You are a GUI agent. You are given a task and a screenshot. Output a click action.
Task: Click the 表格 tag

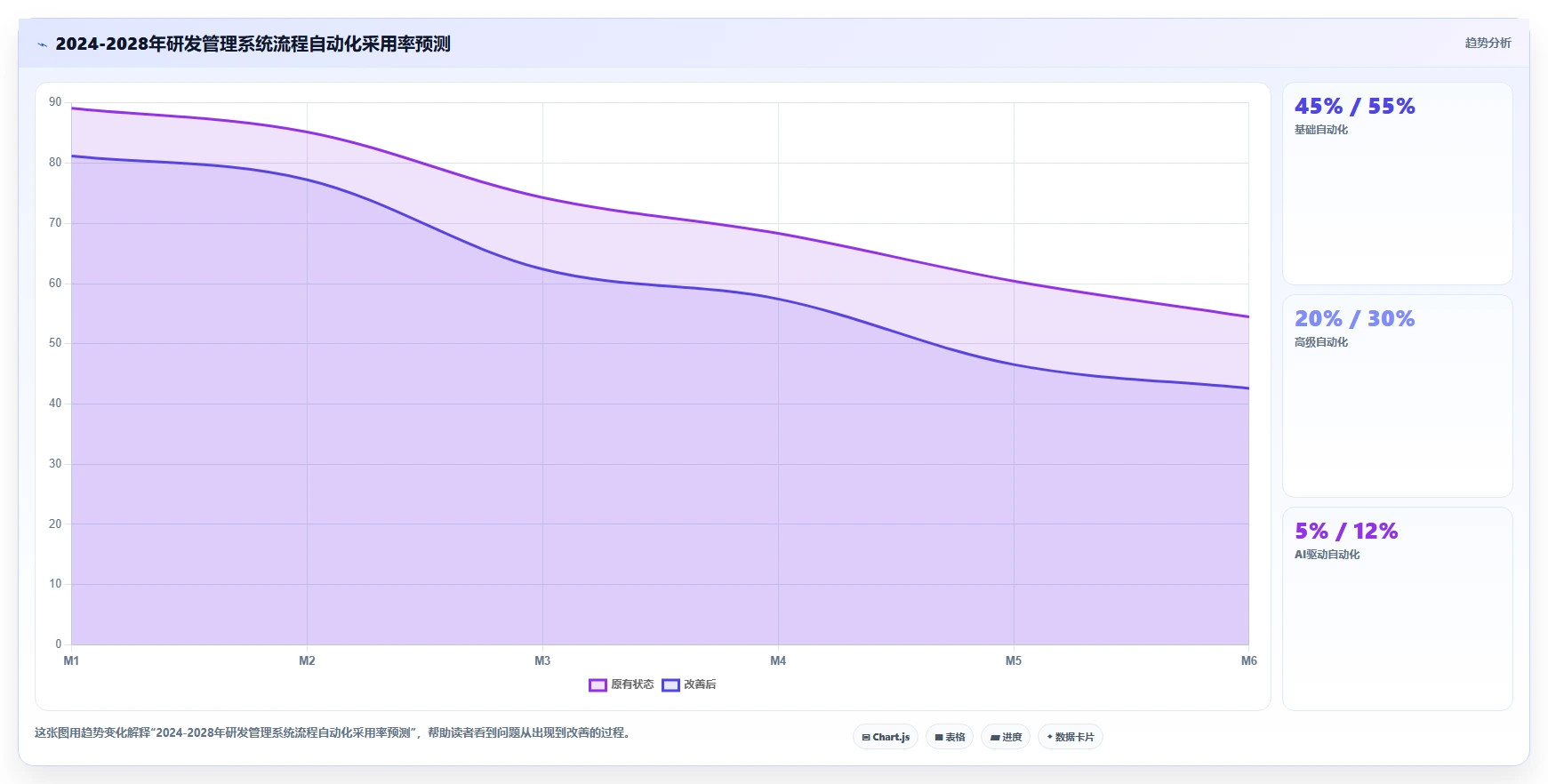(x=950, y=737)
